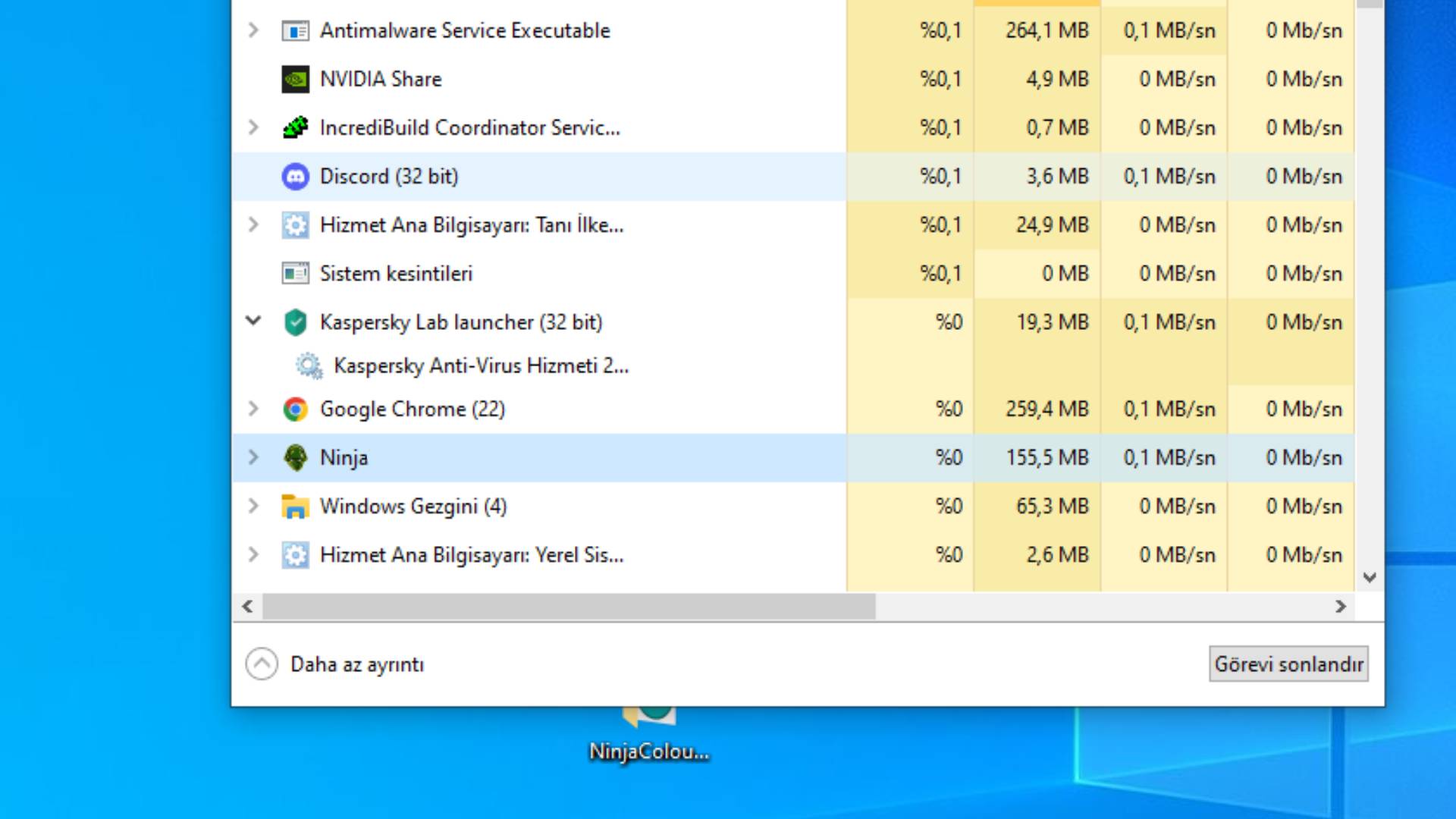Viewport: 1456px width, 819px height.
Task: Click NVIDIA Share's %0,1 CPU value
Action: [x=941, y=80]
